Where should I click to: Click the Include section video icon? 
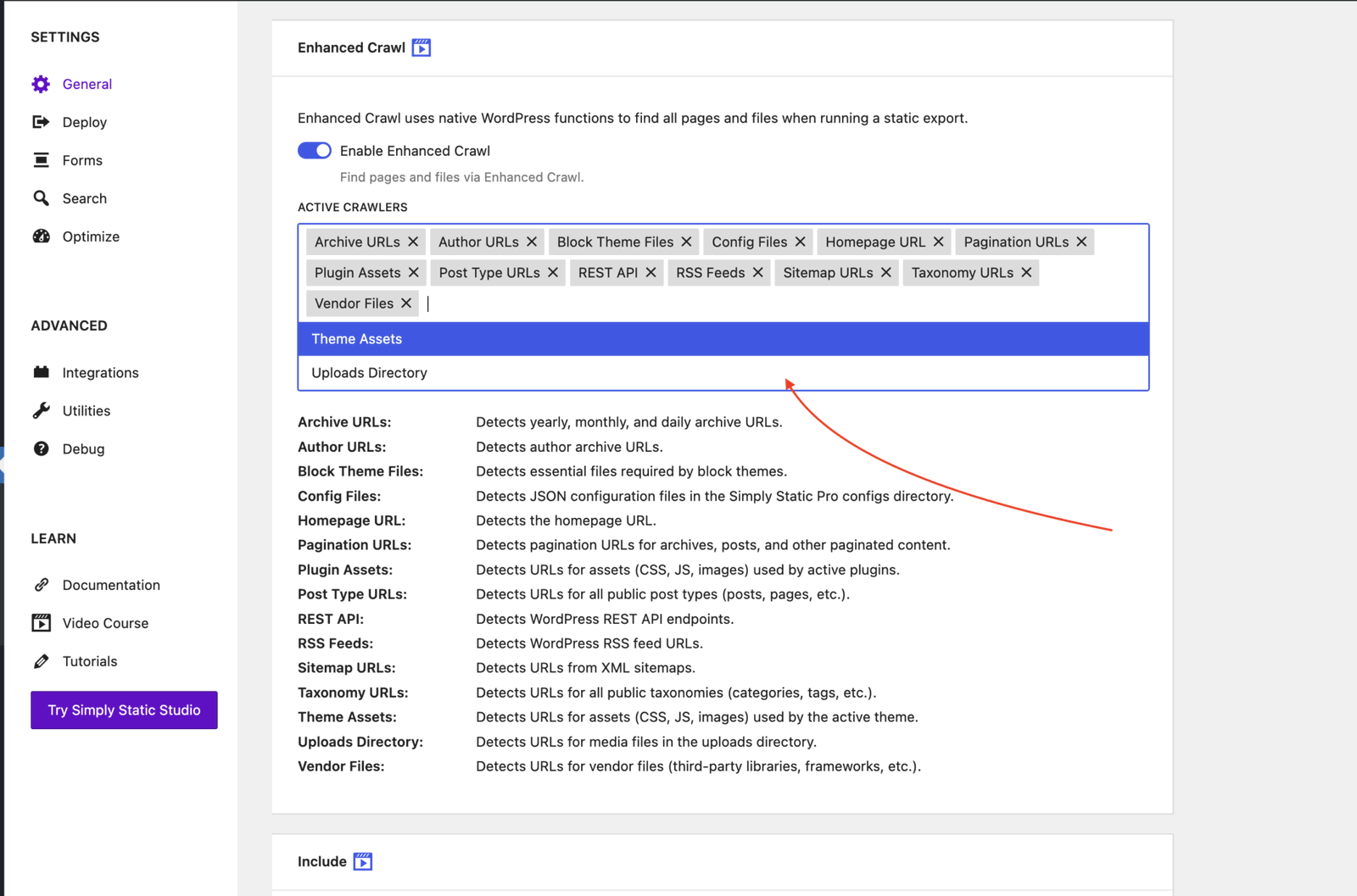click(364, 861)
